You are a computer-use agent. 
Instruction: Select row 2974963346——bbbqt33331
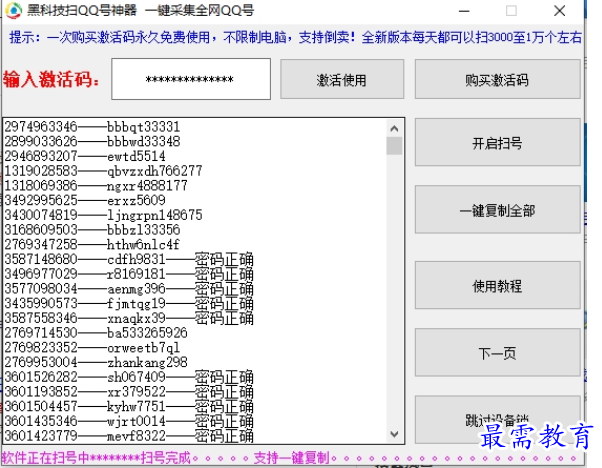click(x=92, y=127)
